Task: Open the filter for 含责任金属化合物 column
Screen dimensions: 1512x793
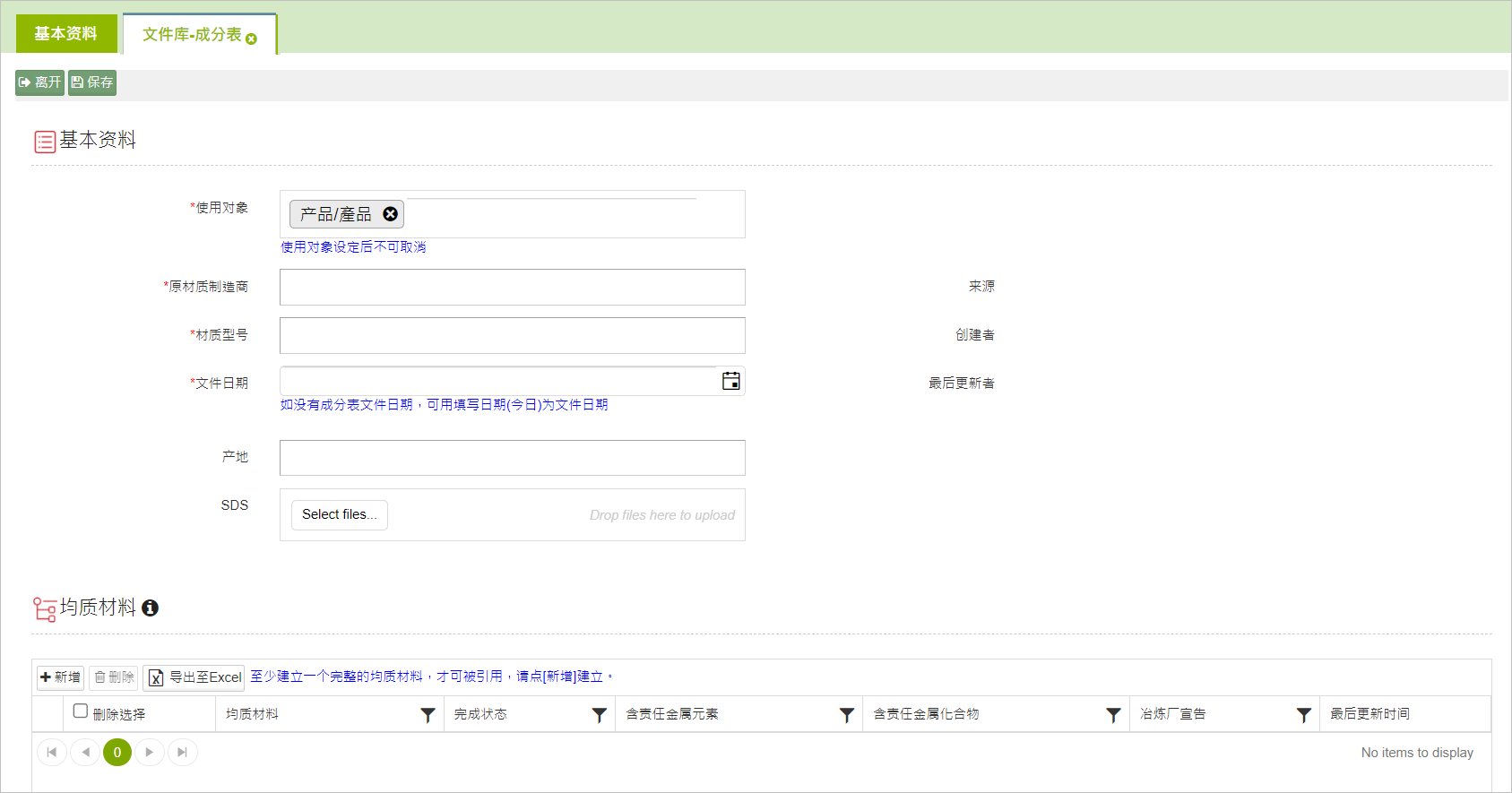Action: 1113,715
